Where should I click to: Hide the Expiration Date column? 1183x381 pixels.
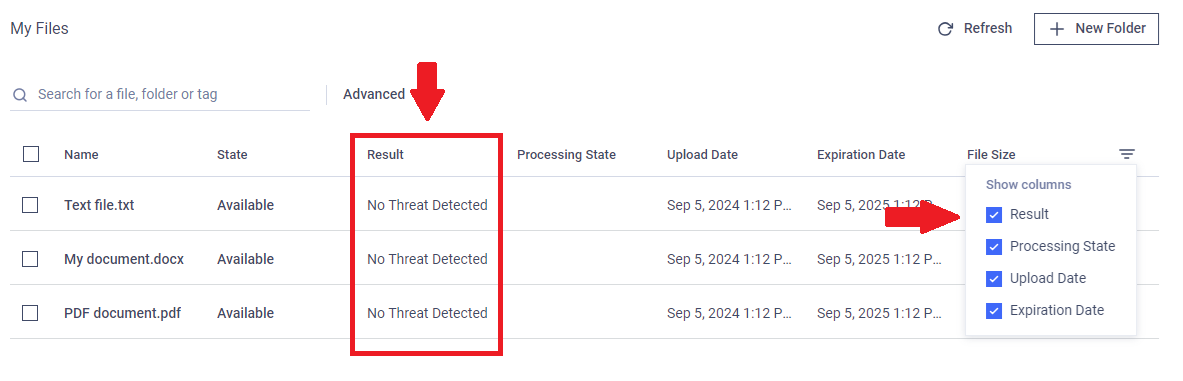tap(994, 310)
